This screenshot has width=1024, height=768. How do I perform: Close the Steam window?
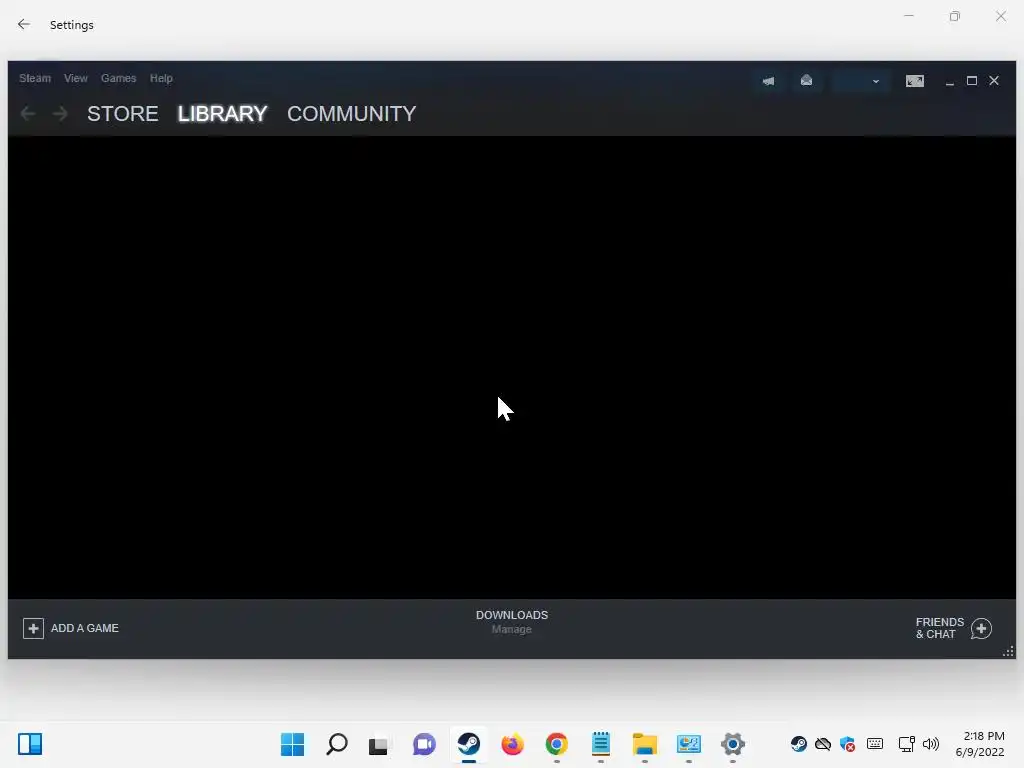[x=994, y=80]
